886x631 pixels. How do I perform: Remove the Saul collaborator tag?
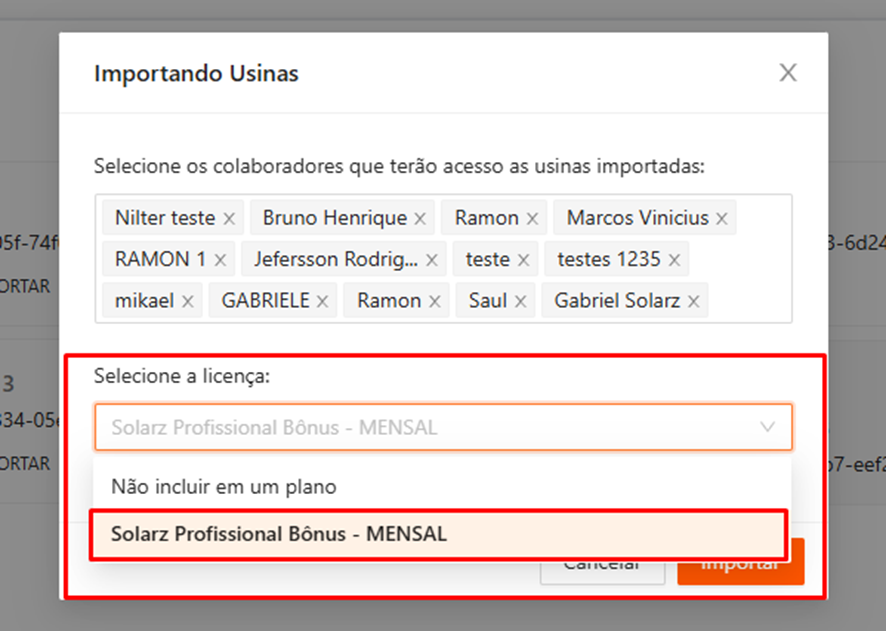point(520,301)
